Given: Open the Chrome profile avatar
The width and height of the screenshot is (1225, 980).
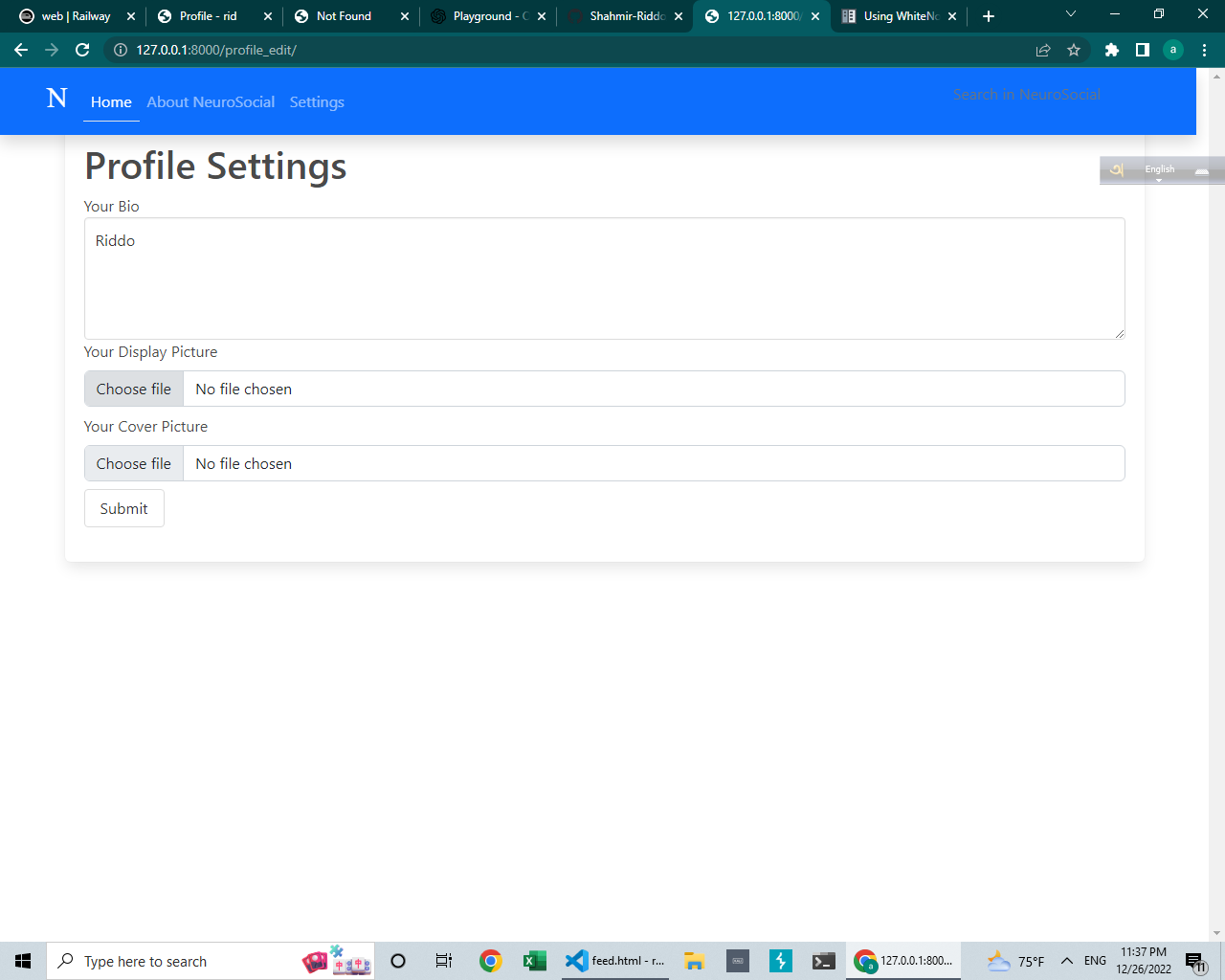Looking at the screenshot, I should coord(1173,50).
